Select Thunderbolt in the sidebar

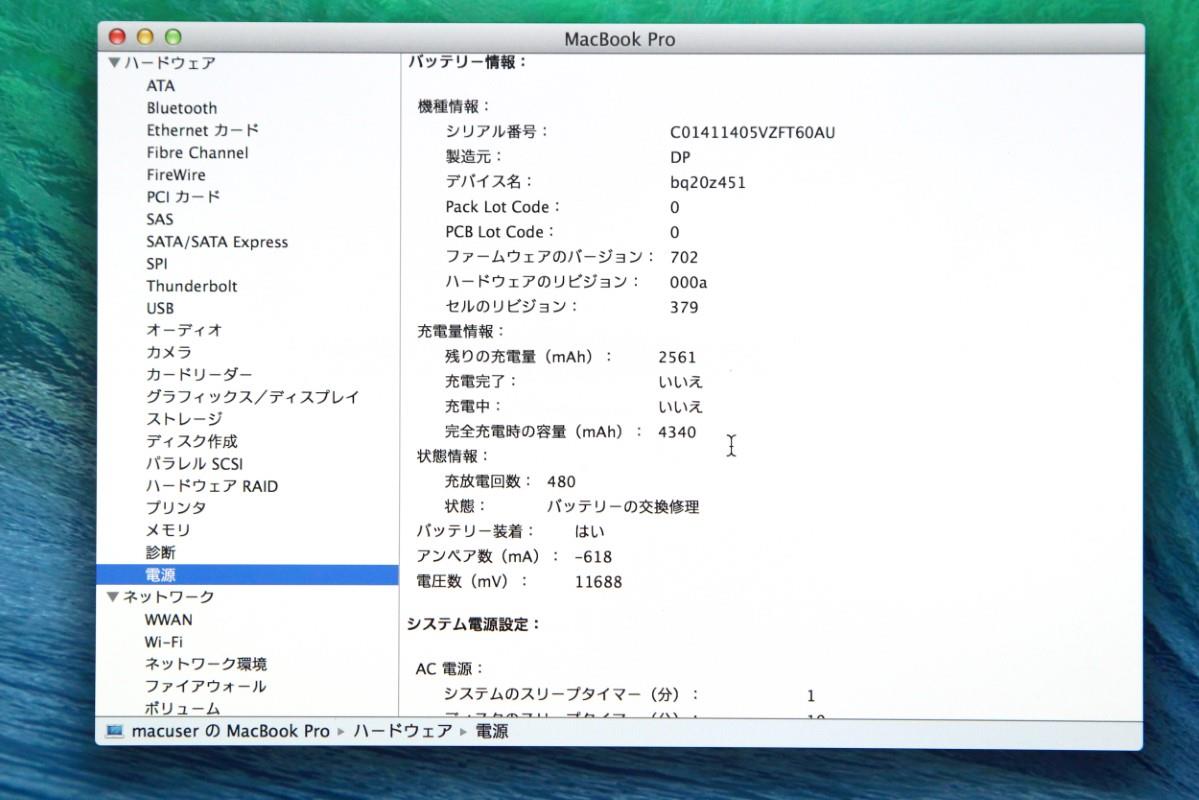click(192, 286)
